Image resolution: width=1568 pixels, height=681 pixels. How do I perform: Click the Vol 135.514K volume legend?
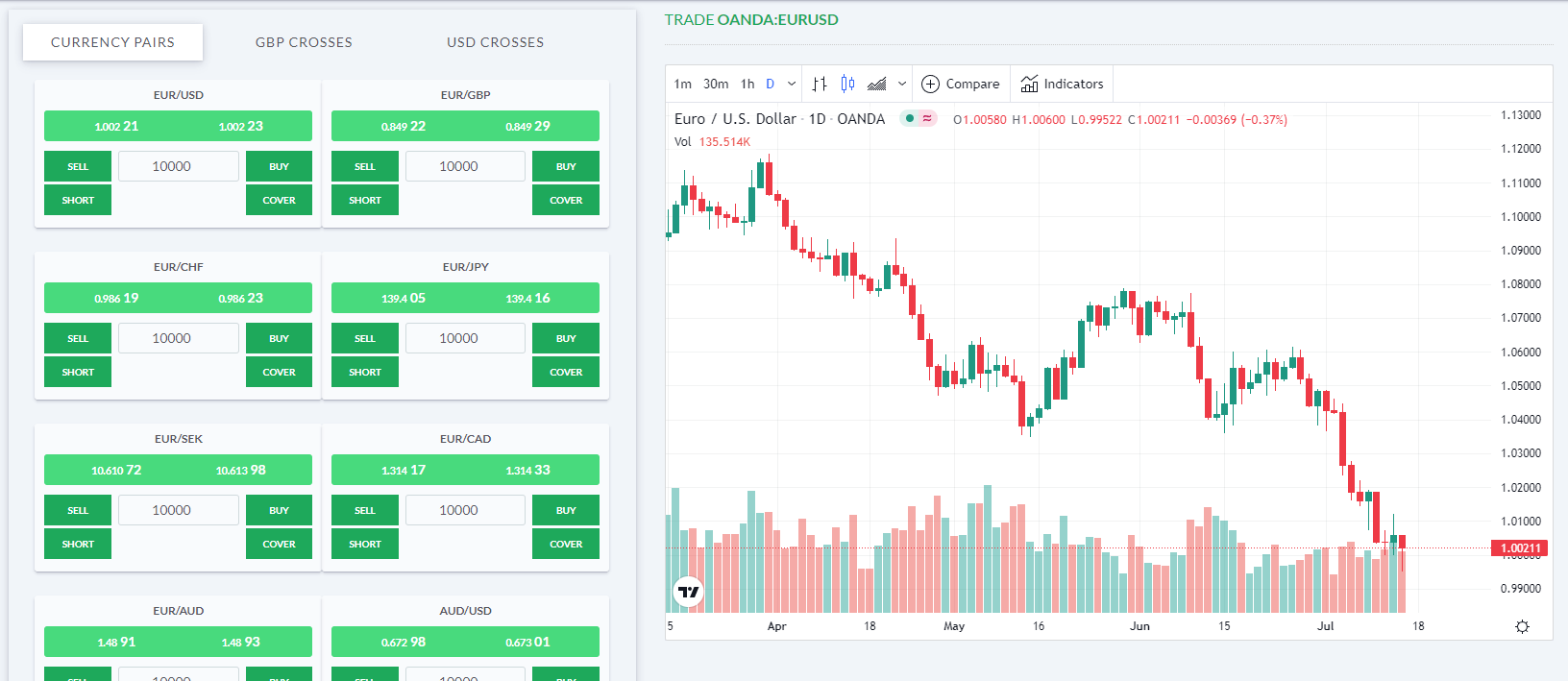[712, 141]
